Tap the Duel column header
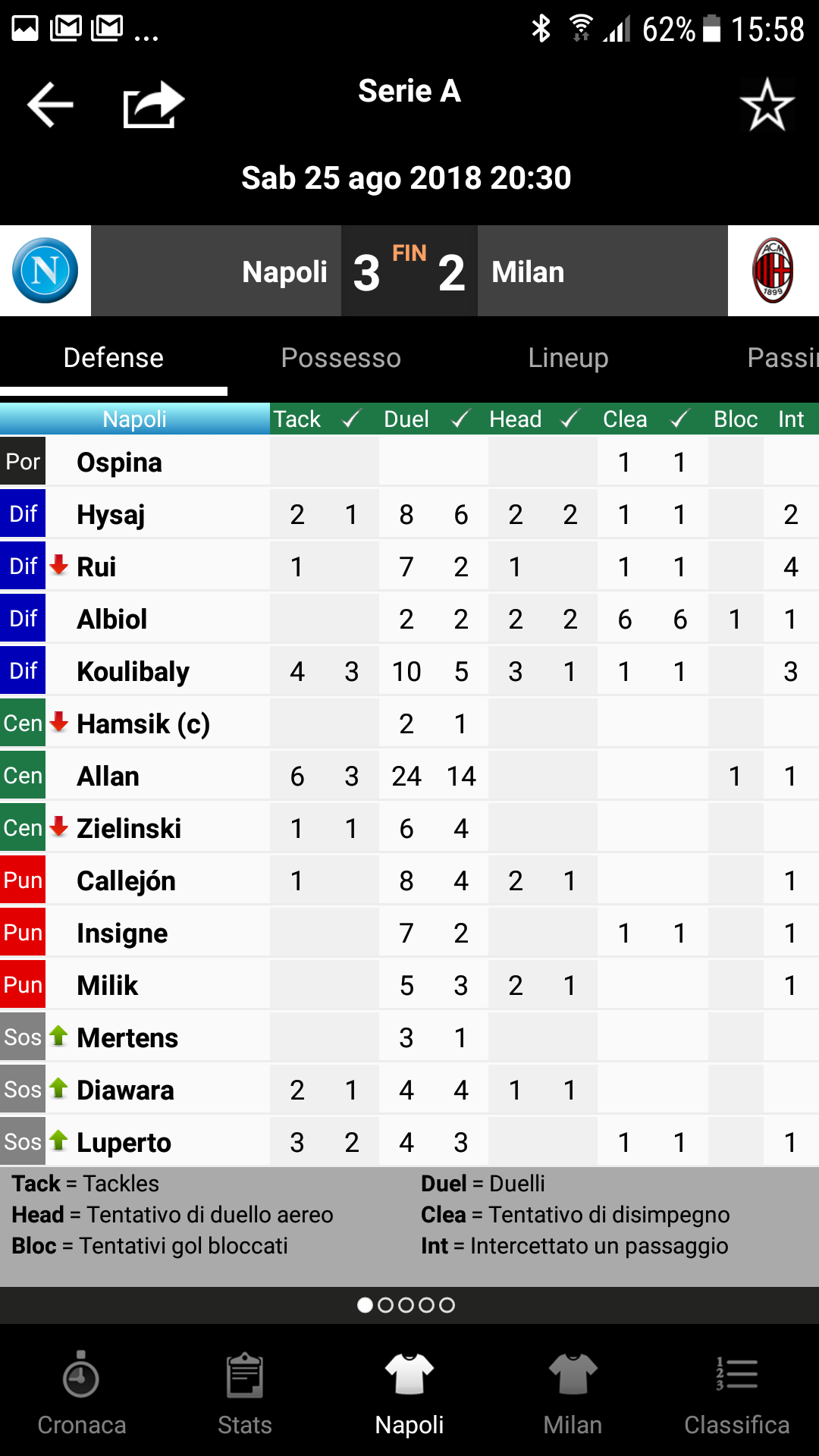819x1456 pixels. pyautogui.click(x=406, y=419)
